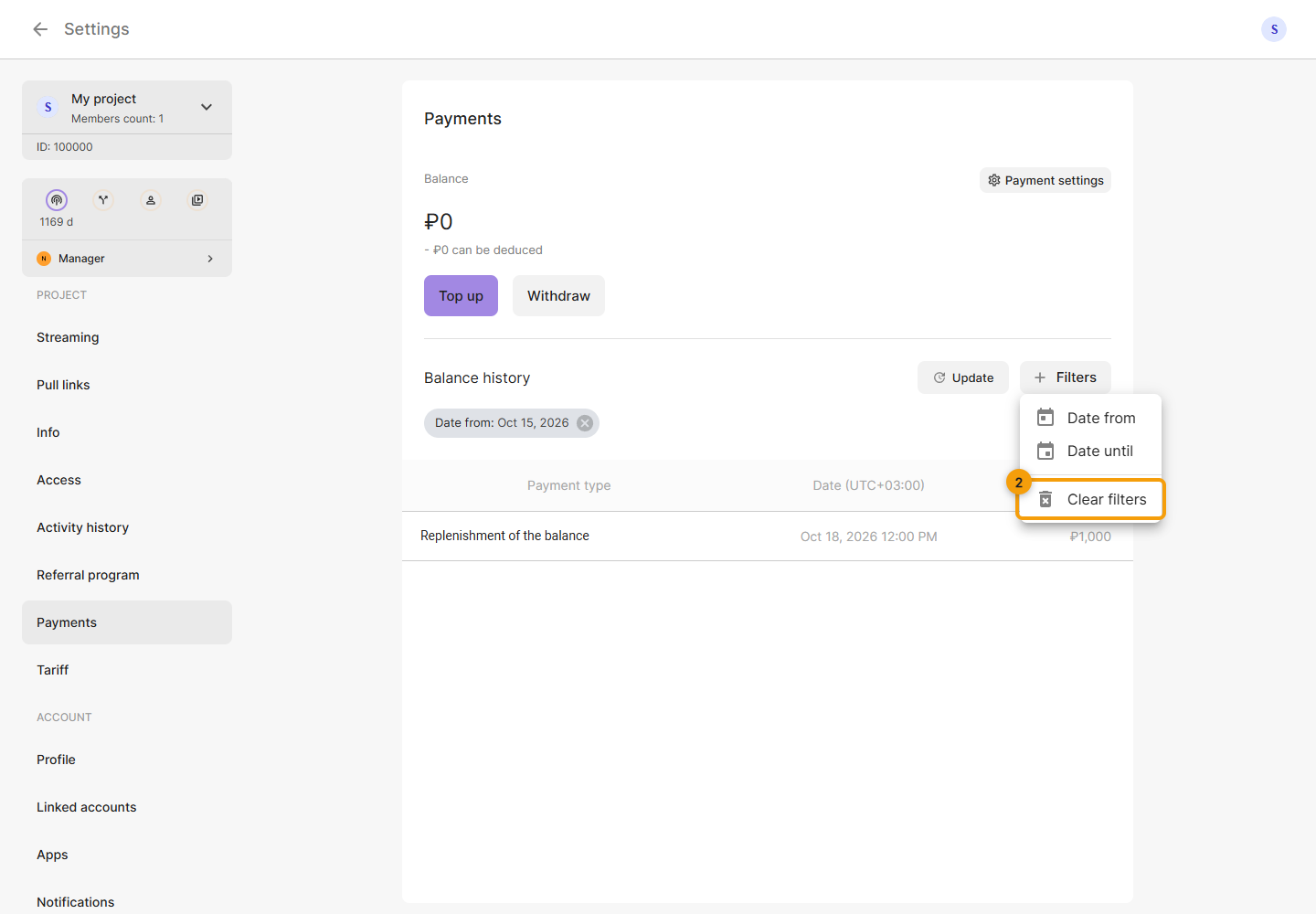1316x914 pixels.
Task: Open the Filters dropdown button
Action: (x=1066, y=377)
